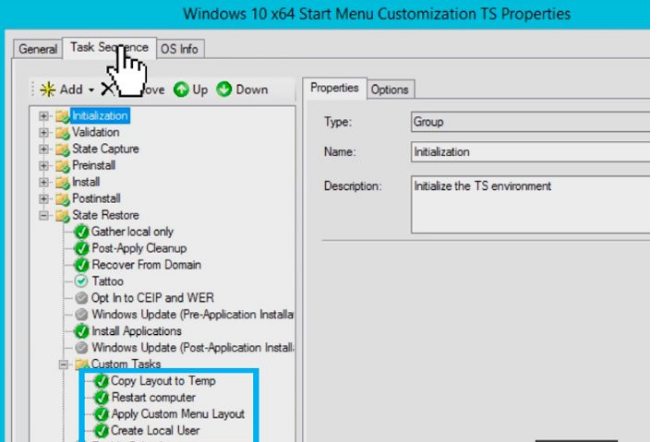Viewport: 671px width, 442px height.
Task: Click Install Applications check icon
Action: [81, 331]
